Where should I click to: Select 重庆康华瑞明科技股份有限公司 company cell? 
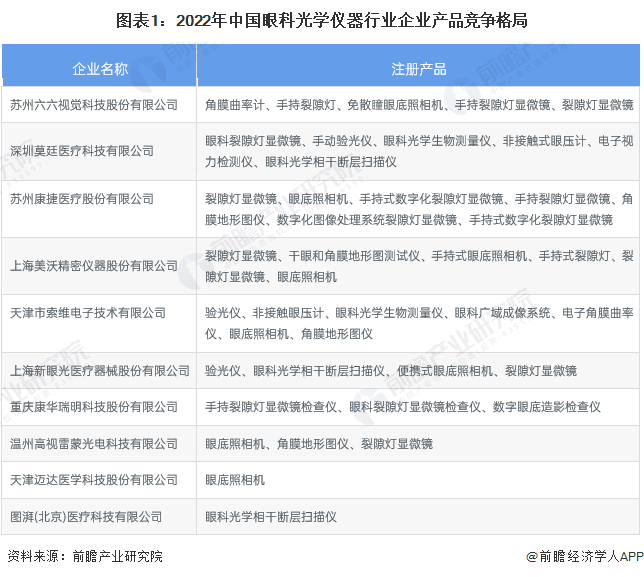(x=99, y=407)
